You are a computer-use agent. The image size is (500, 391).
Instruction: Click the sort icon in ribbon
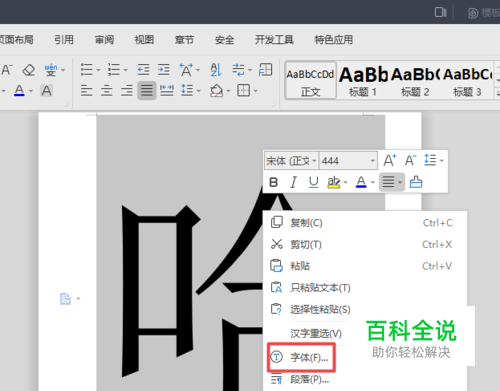[x=216, y=70]
